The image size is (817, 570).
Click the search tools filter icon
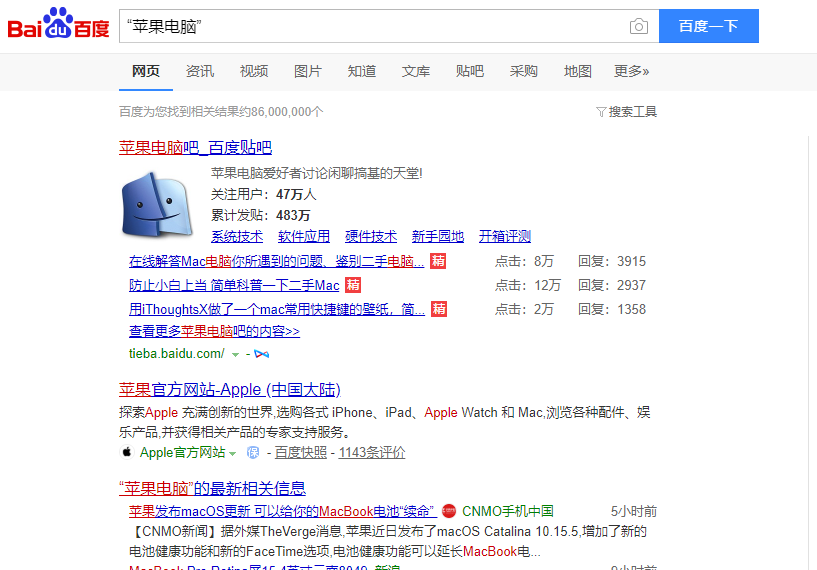601,112
